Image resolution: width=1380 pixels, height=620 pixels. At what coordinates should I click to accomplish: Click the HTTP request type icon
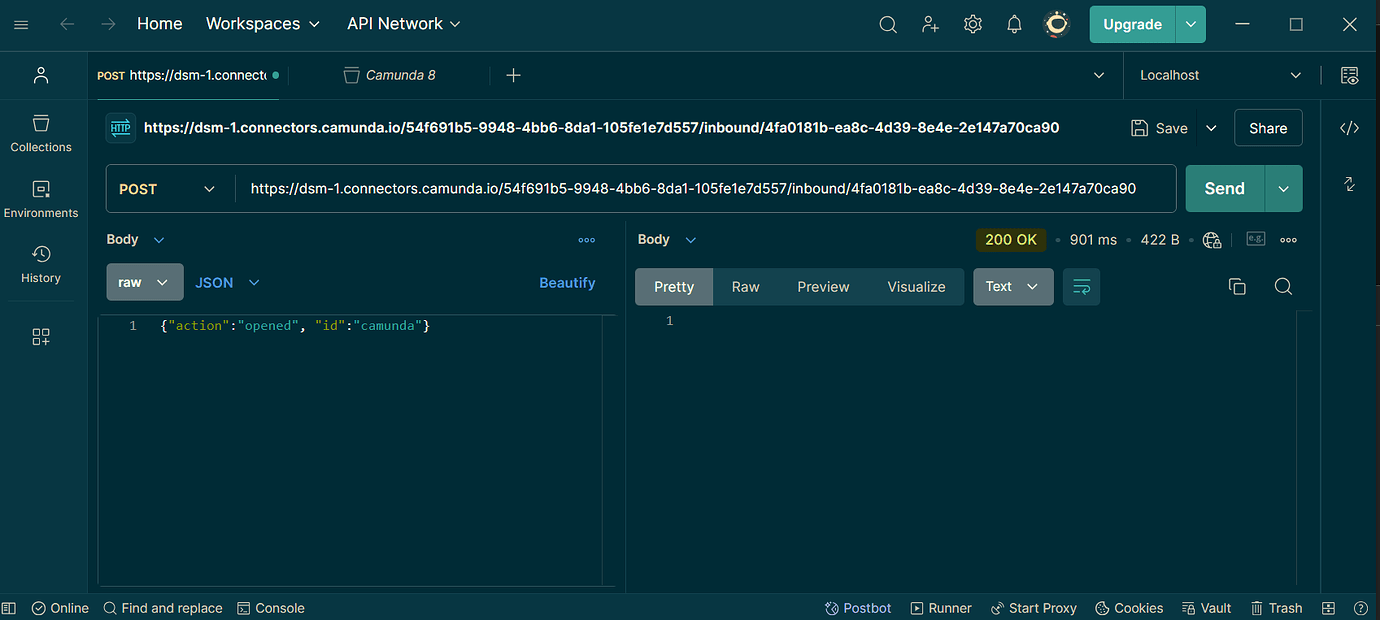coord(121,128)
